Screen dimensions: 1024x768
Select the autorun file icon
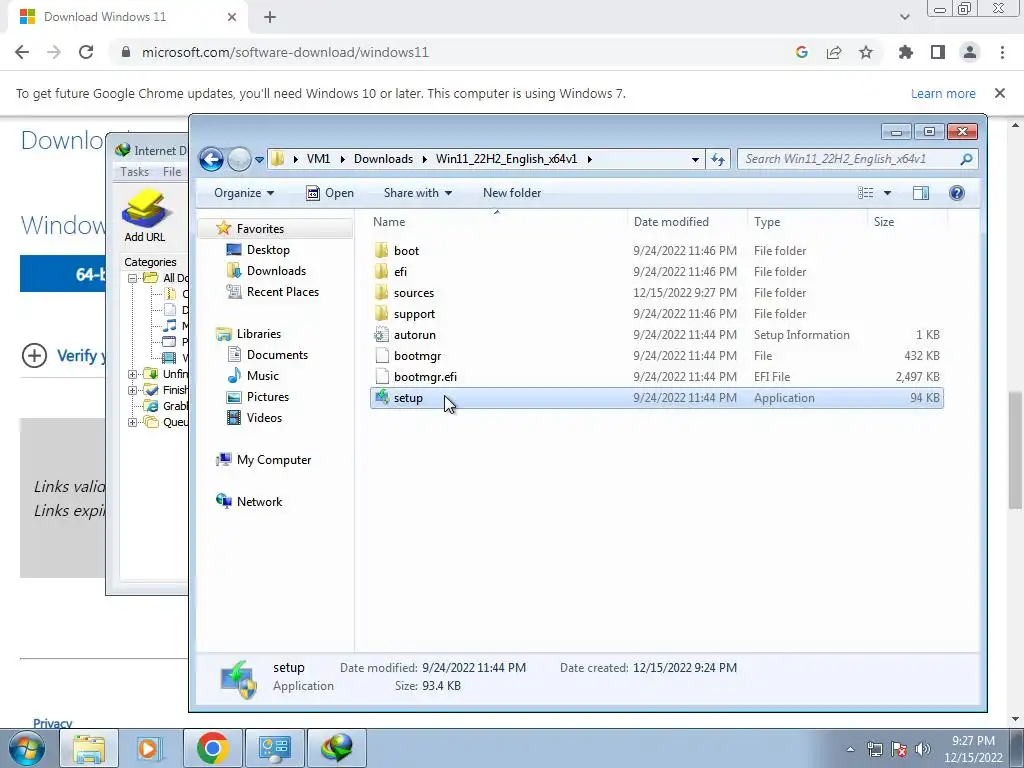point(381,334)
